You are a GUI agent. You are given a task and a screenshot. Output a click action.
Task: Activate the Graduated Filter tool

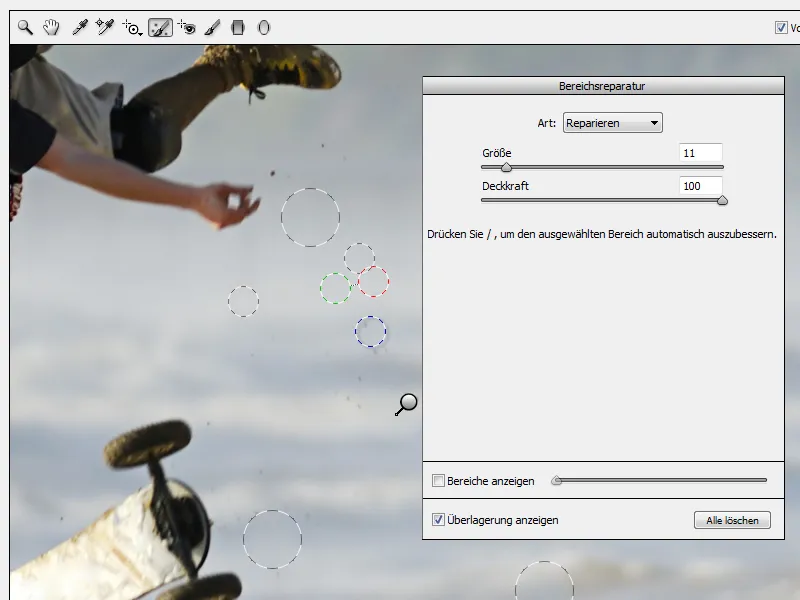point(238,28)
